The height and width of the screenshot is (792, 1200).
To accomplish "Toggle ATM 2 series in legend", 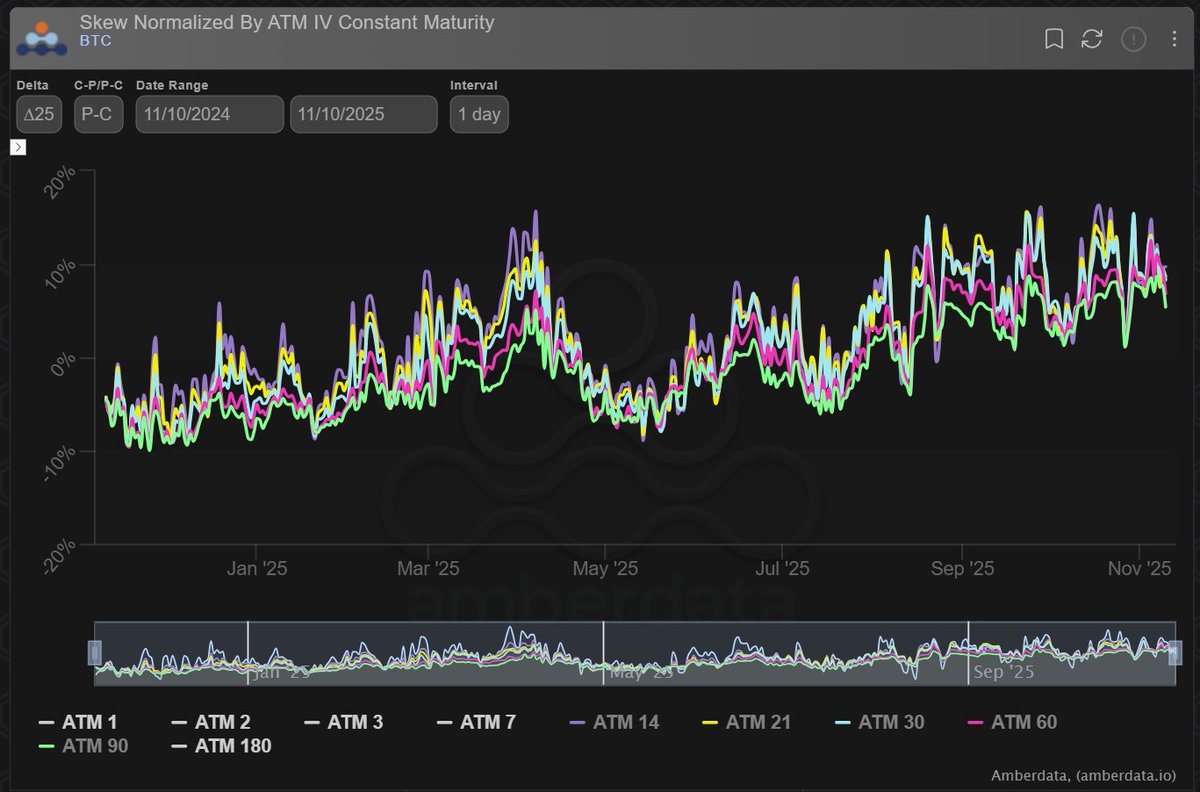I will coord(210,721).
